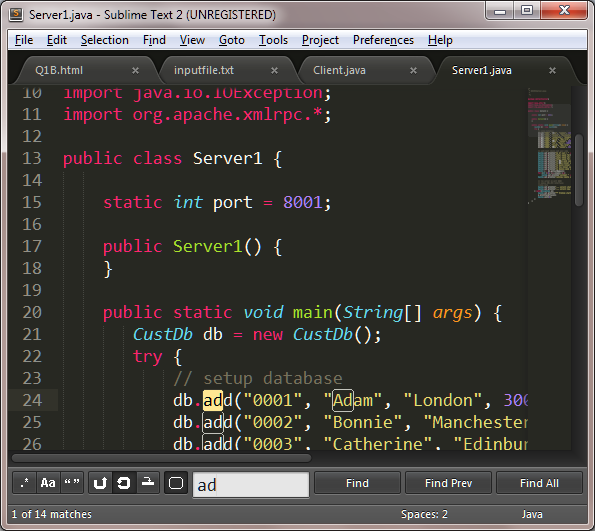595x531 pixels.
Task: Click 'org.apache.xmlrpc.*' import text
Action: click(x=227, y=114)
